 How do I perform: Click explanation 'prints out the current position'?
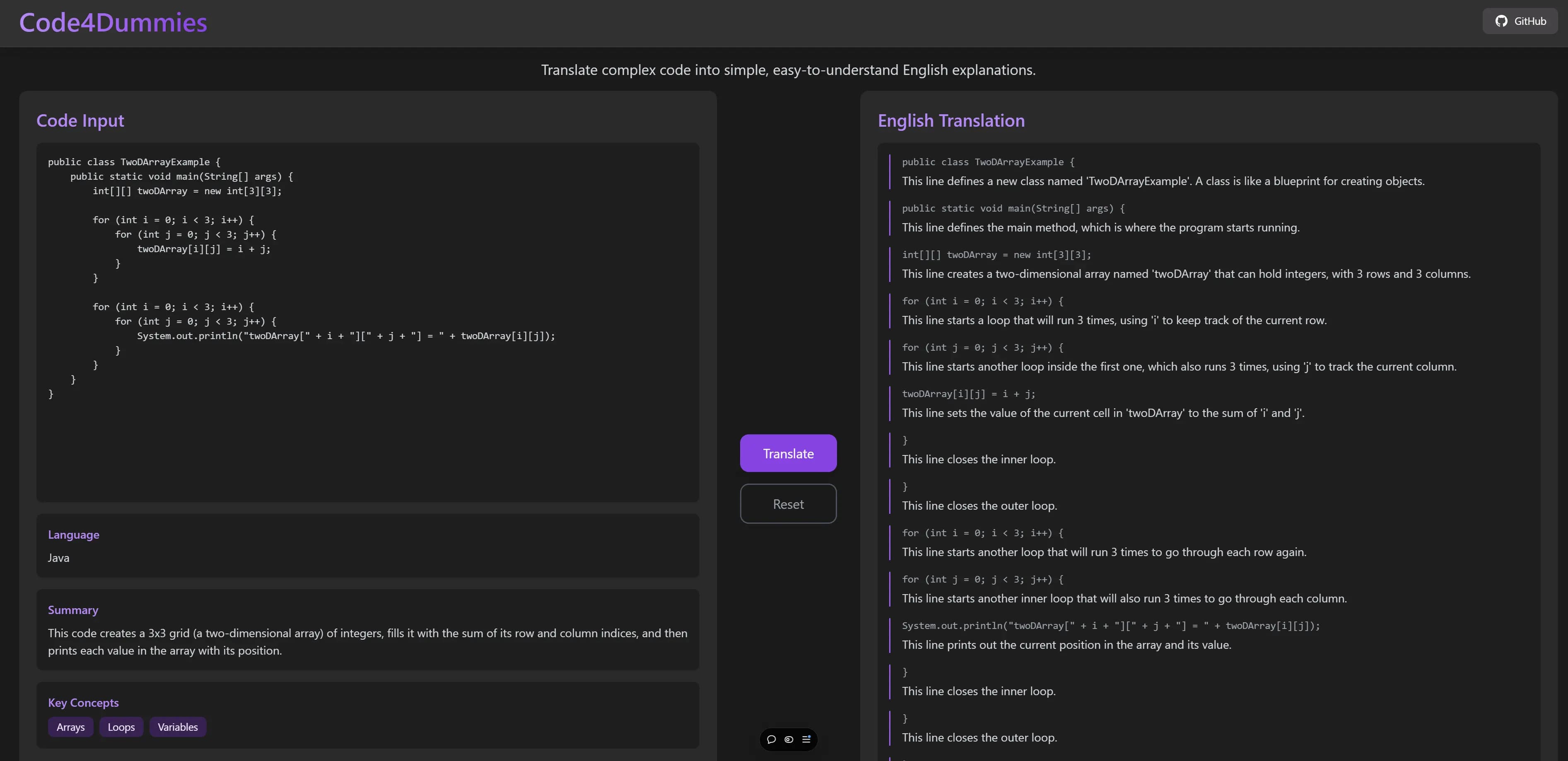(x=1066, y=645)
